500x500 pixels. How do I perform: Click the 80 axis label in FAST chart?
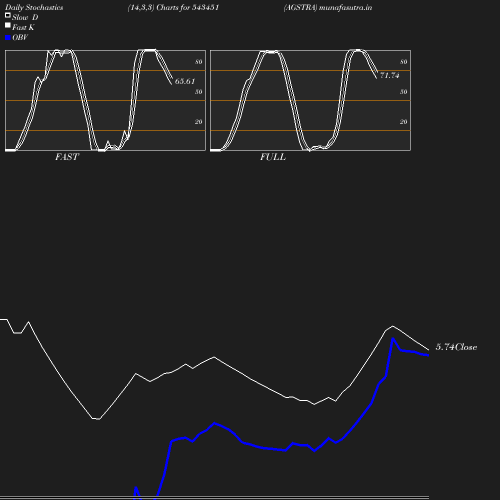(x=199, y=62)
